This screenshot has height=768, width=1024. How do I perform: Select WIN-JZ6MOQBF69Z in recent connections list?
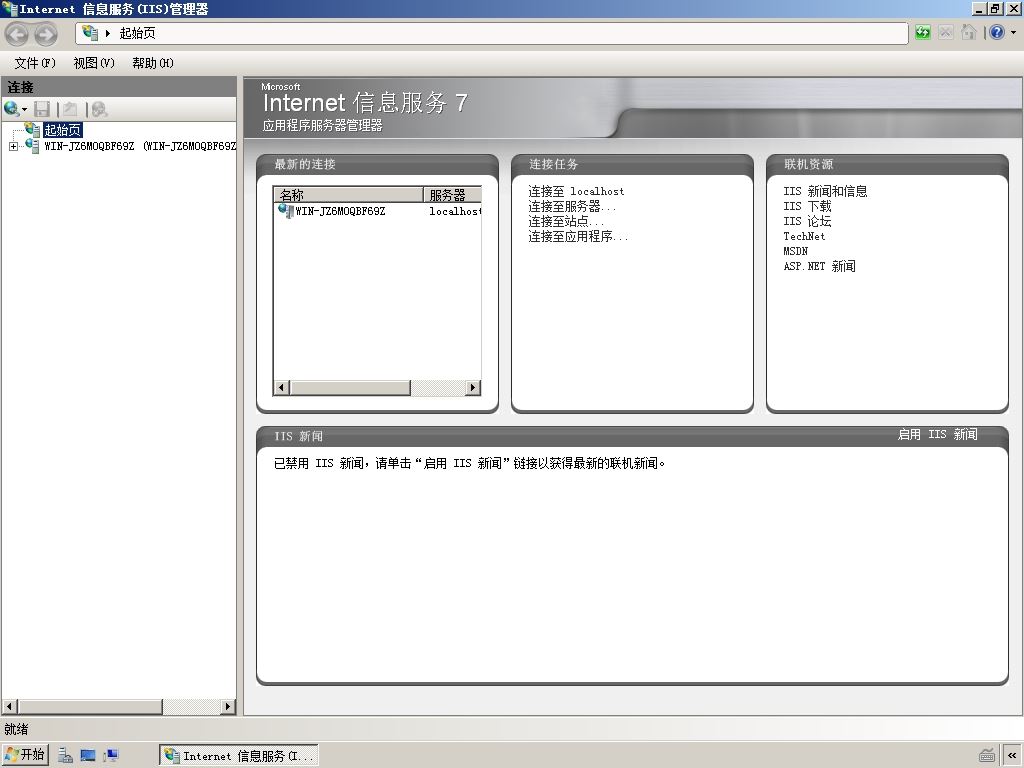(340, 211)
